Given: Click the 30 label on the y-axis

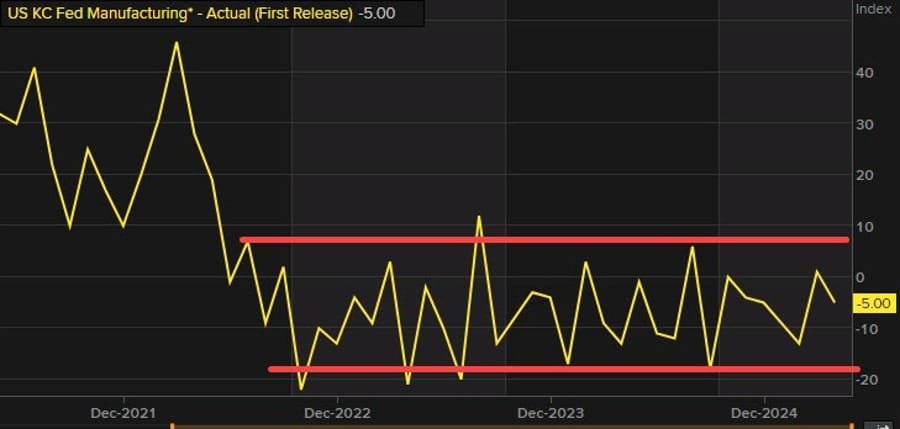Looking at the screenshot, I should coord(864,124).
